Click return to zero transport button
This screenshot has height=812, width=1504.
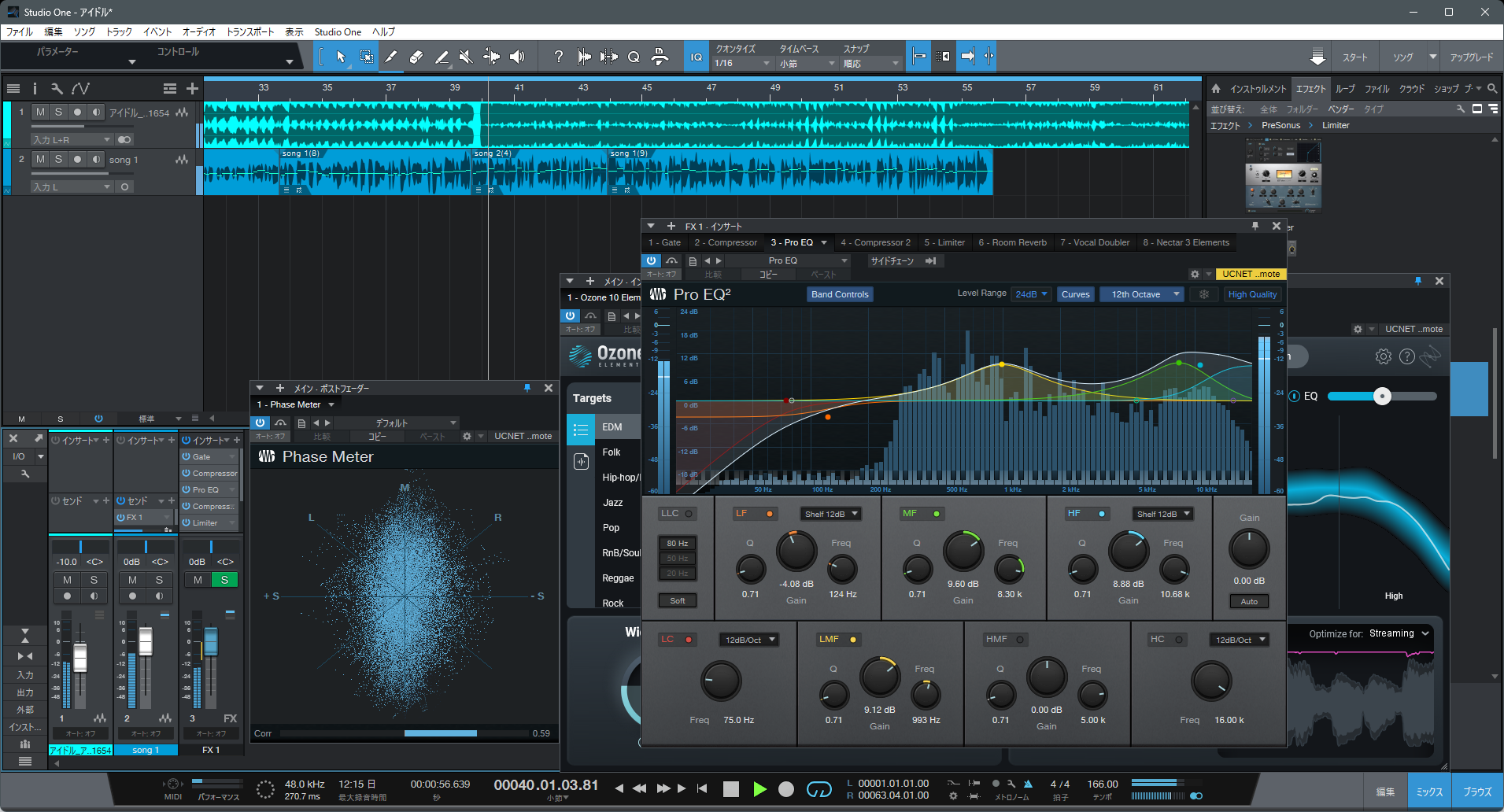702,788
